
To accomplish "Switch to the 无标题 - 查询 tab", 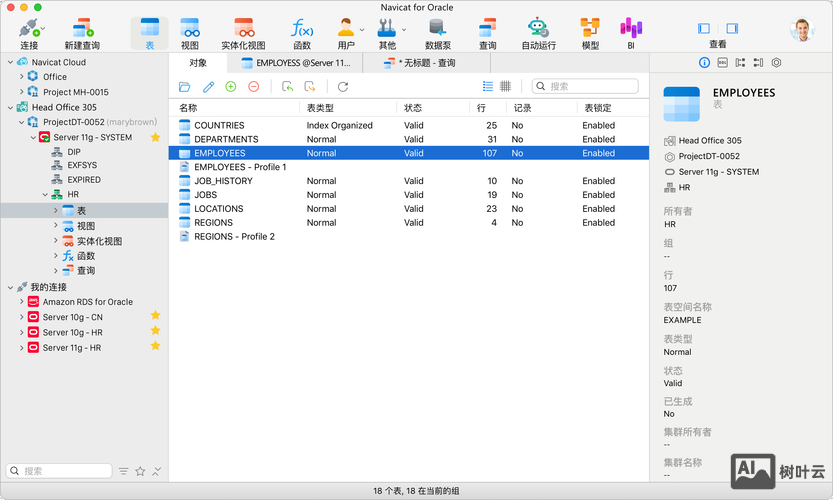I will 427,63.
